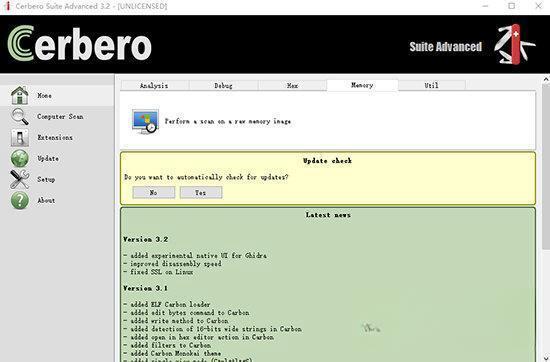
Task: Click the Swiss army knife logo
Action: [x=515, y=45]
